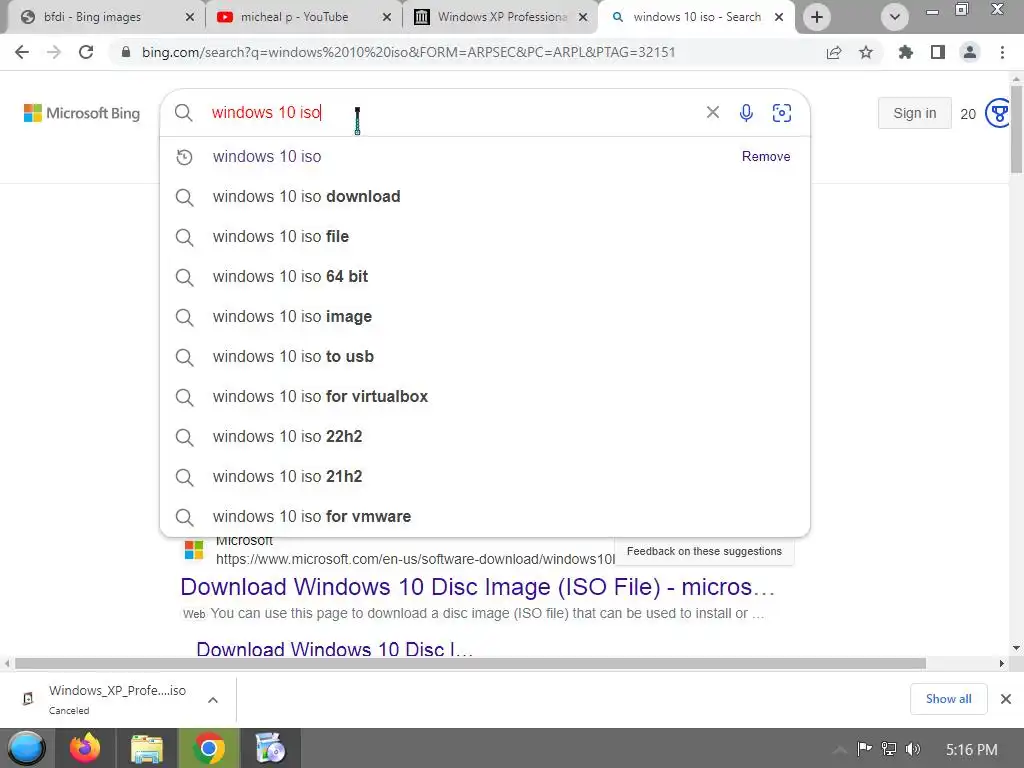The height and width of the screenshot is (768, 1024).
Task: Choose suggestion windows 10 iso 21h2
Action: (x=485, y=477)
